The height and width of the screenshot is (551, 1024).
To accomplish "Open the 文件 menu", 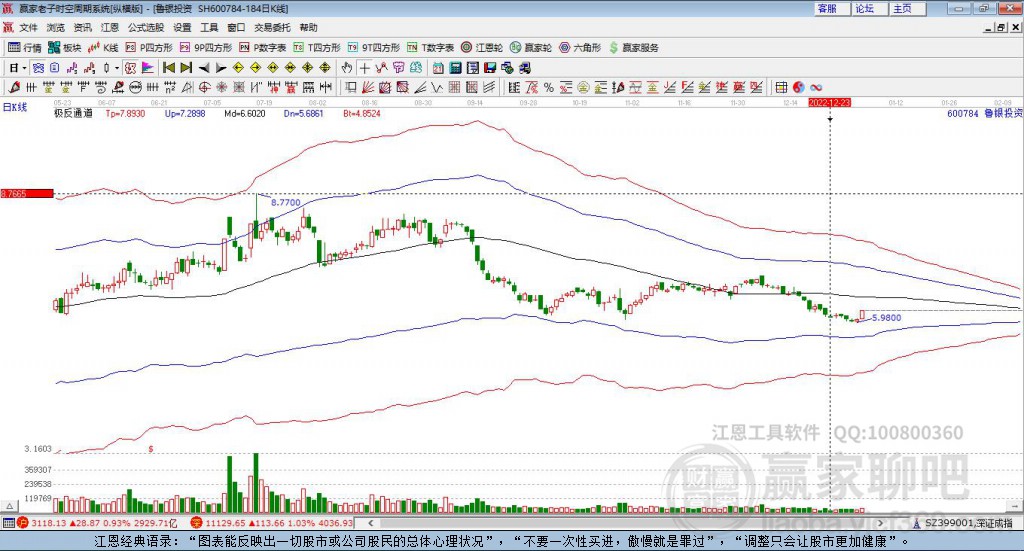I will click(28, 27).
